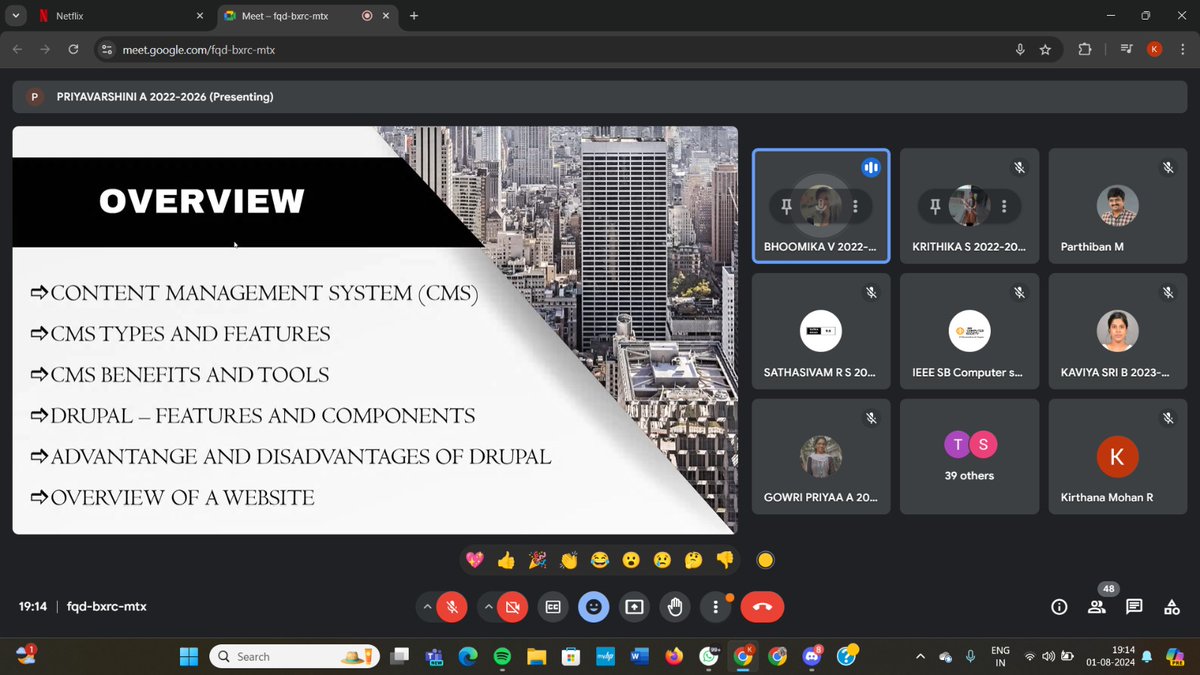This screenshot has width=1200, height=675.
Task: Leave the call
Action: pos(762,606)
